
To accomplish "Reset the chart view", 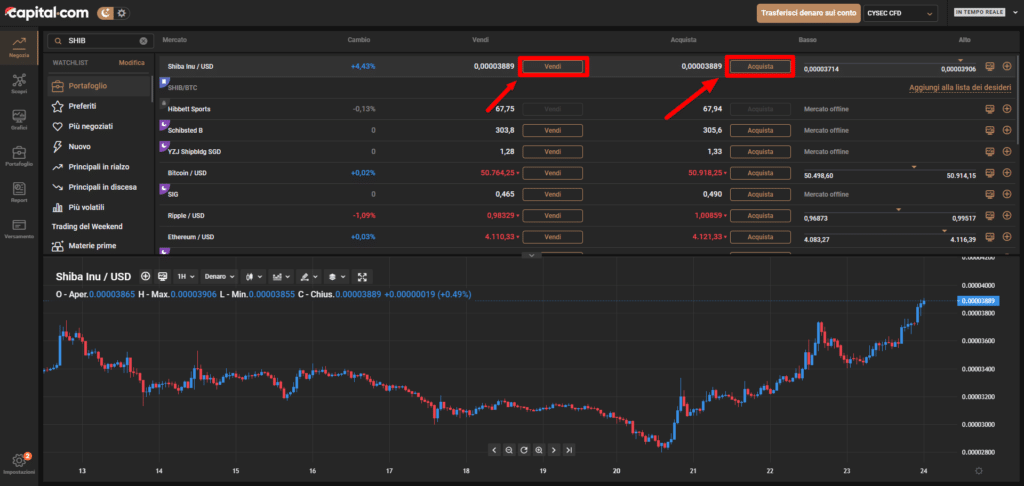I will coord(524,449).
